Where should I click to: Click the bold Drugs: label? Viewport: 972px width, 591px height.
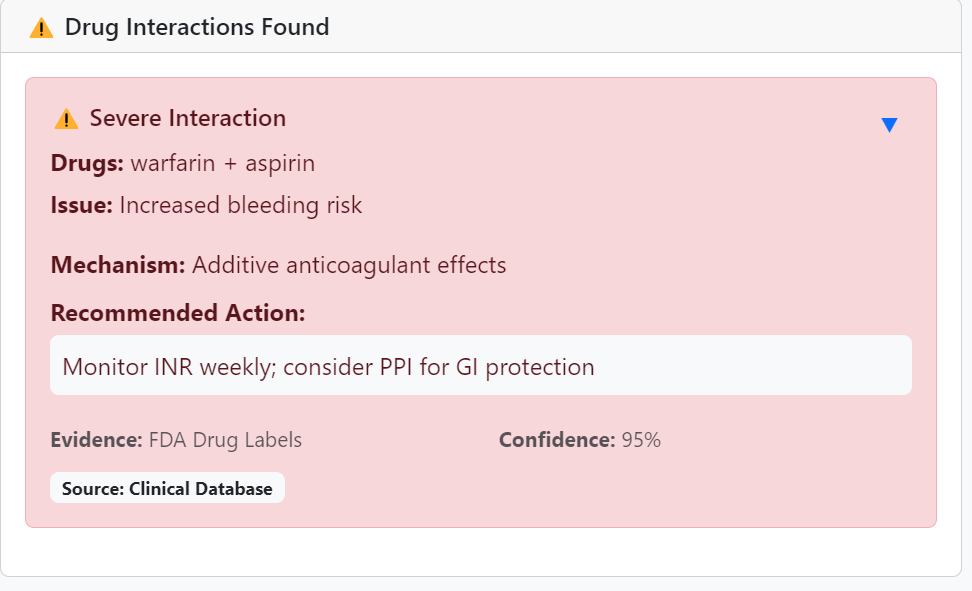[87, 163]
